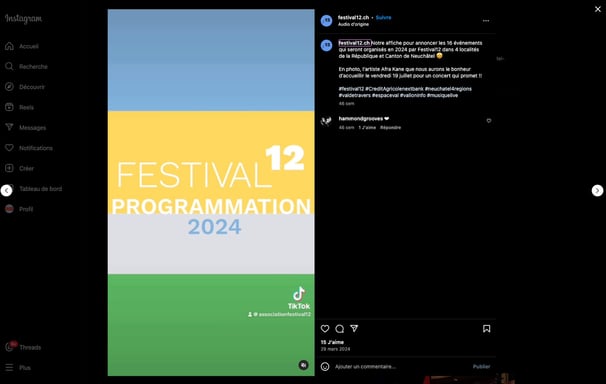View likes on the hammondgrooves comment
Viewport: 606px width, 384px height.
tap(367, 127)
